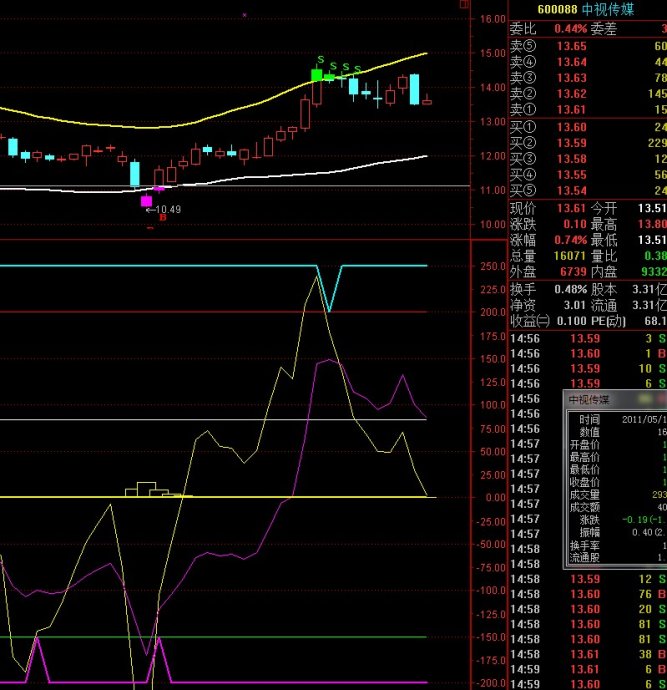Click the 涨跌 row in the popup window
The width and height of the screenshot is (667, 690).
tap(617, 520)
